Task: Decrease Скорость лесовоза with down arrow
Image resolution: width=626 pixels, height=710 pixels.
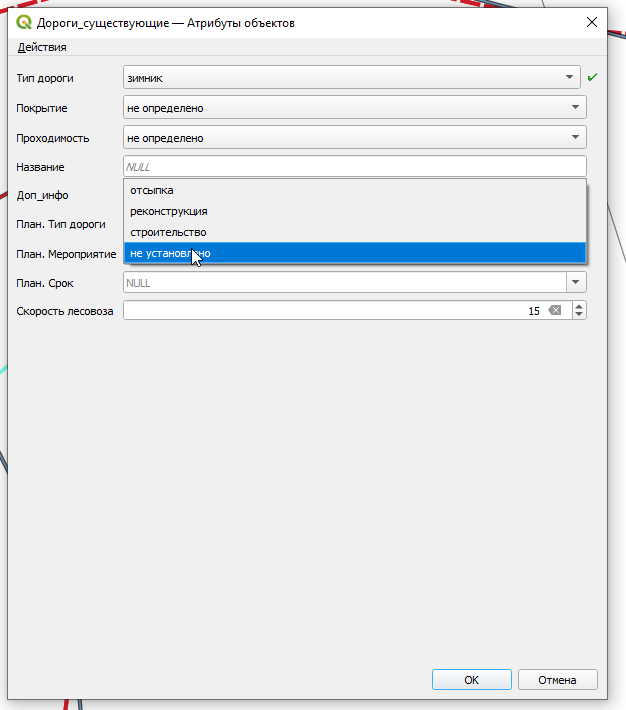Action: point(579,314)
